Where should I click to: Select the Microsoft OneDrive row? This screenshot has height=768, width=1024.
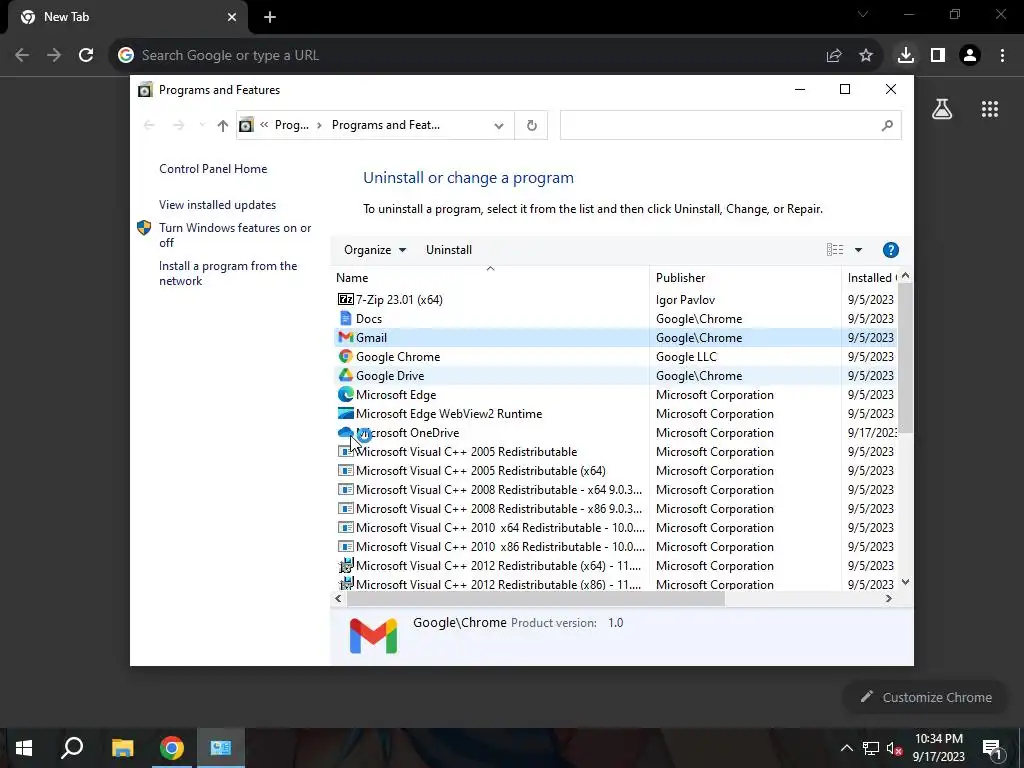615,433
